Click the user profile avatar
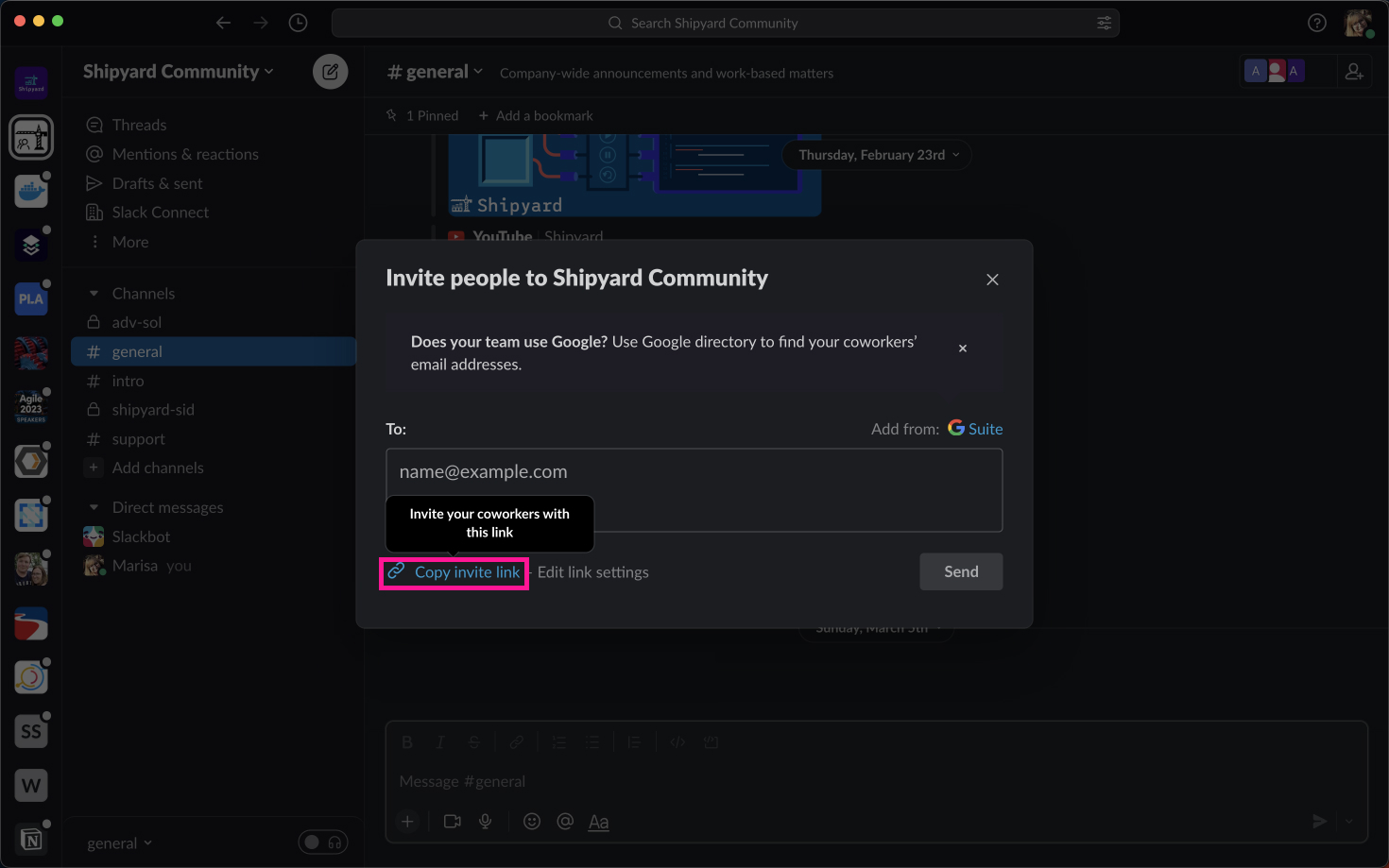This screenshot has height=868, width=1389. point(1358,23)
